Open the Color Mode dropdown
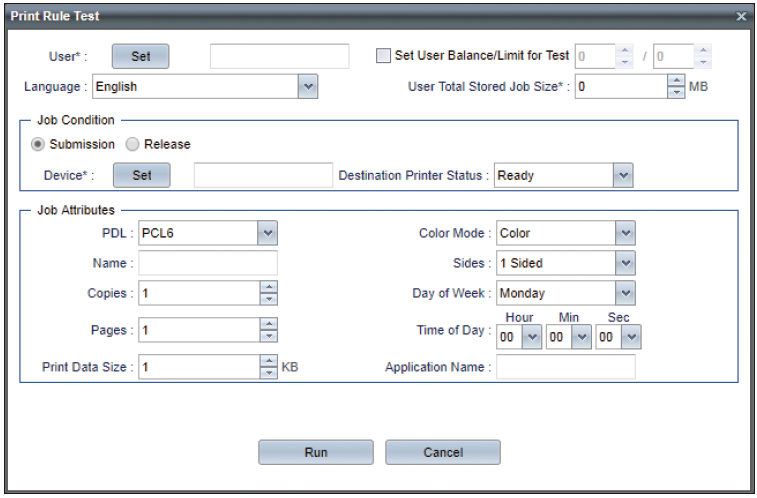Image resolution: width=757 pixels, height=498 pixels. click(625, 234)
